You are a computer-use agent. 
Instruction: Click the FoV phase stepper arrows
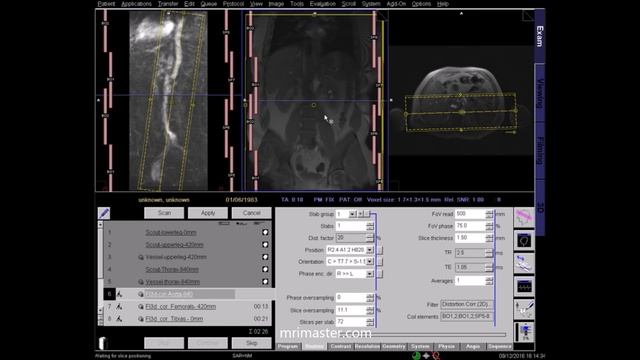point(489,226)
